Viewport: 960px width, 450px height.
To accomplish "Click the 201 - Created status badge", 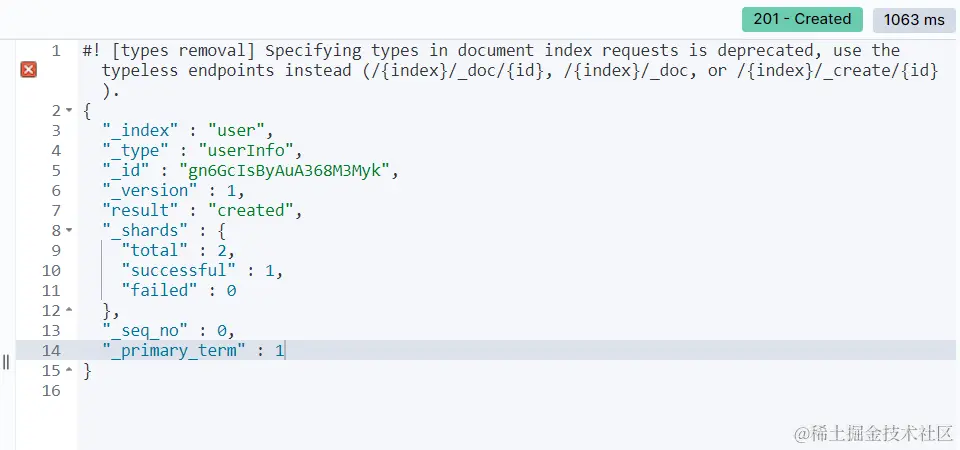I will [802, 20].
